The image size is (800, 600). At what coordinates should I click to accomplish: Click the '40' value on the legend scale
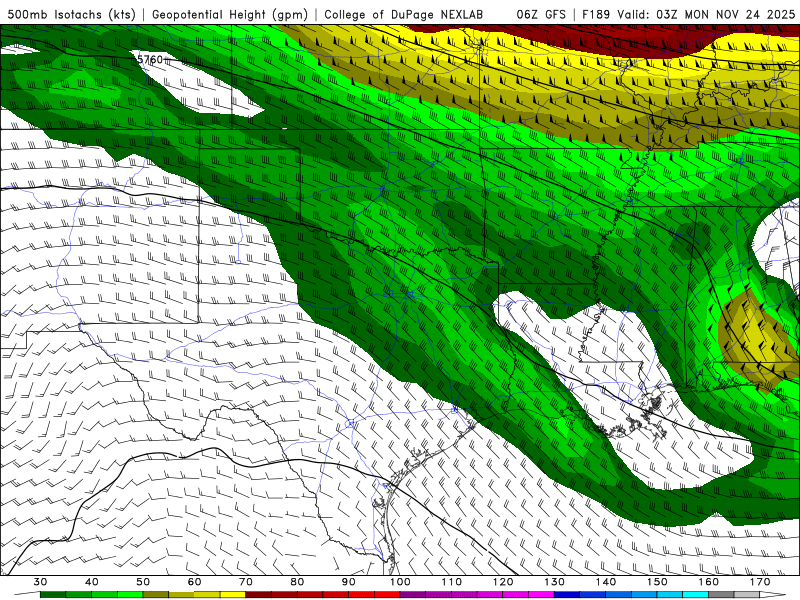click(x=92, y=582)
